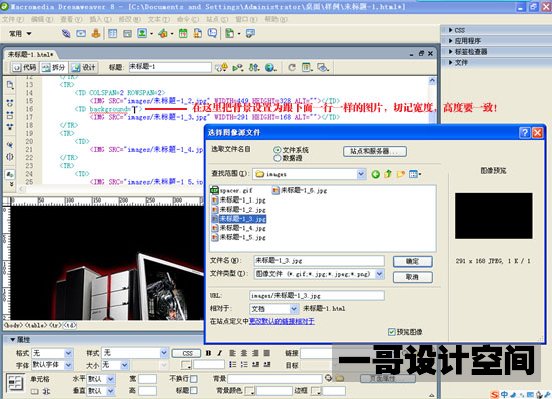Go back to previous folder in dialog
Image resolution: width=552 pixels, height=399 pixels.
point(376,174)
